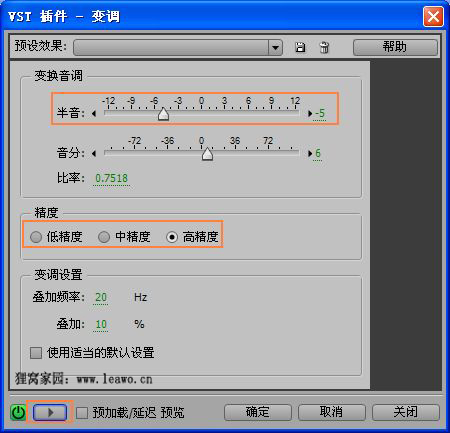Select 中精度 radio option
The width and height of the screenshot is (450, 433).
tap(104, 237)
